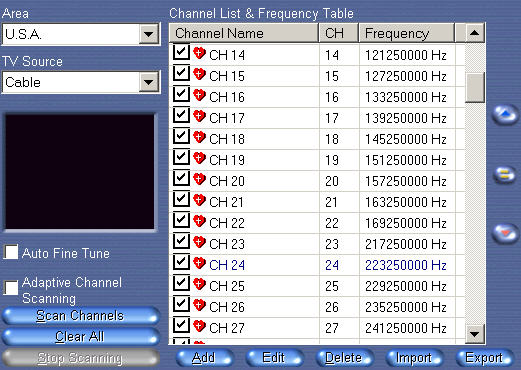Screen dimensions: 521x370
Task: Click the red heart icon for CH 20
Action: (x=199, y=179)
